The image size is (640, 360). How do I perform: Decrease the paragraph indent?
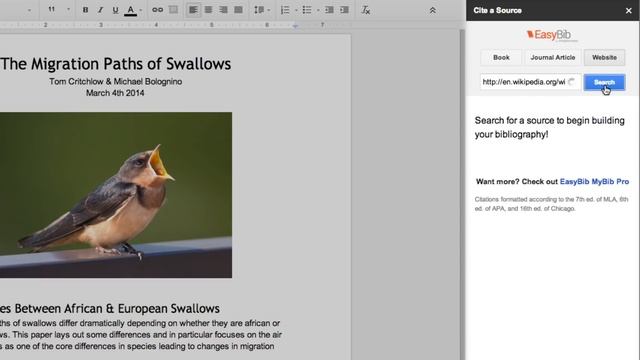pyautogui.click(x=329, y=10)
